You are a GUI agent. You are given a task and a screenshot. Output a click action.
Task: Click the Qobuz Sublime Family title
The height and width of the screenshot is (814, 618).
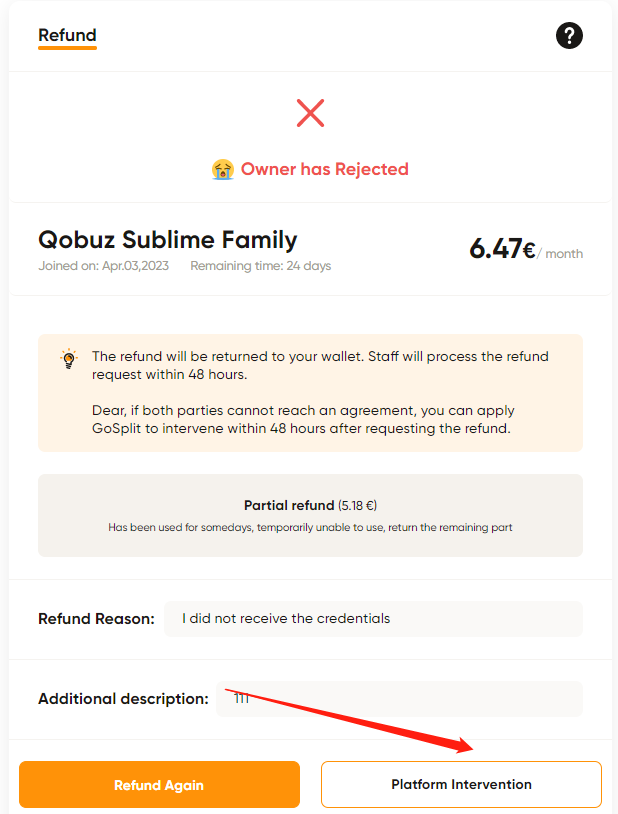click(168, 240)
